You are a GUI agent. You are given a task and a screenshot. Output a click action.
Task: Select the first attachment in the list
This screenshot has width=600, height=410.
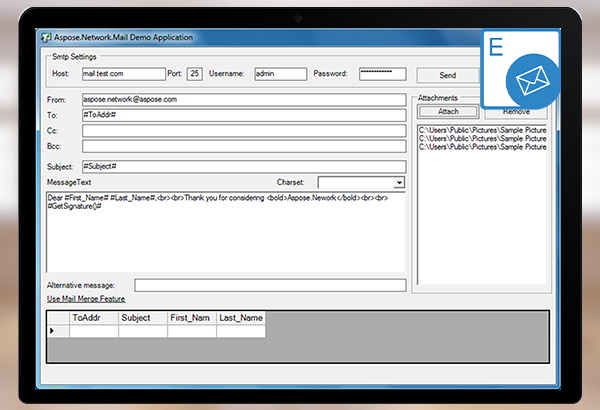[482, 129]
